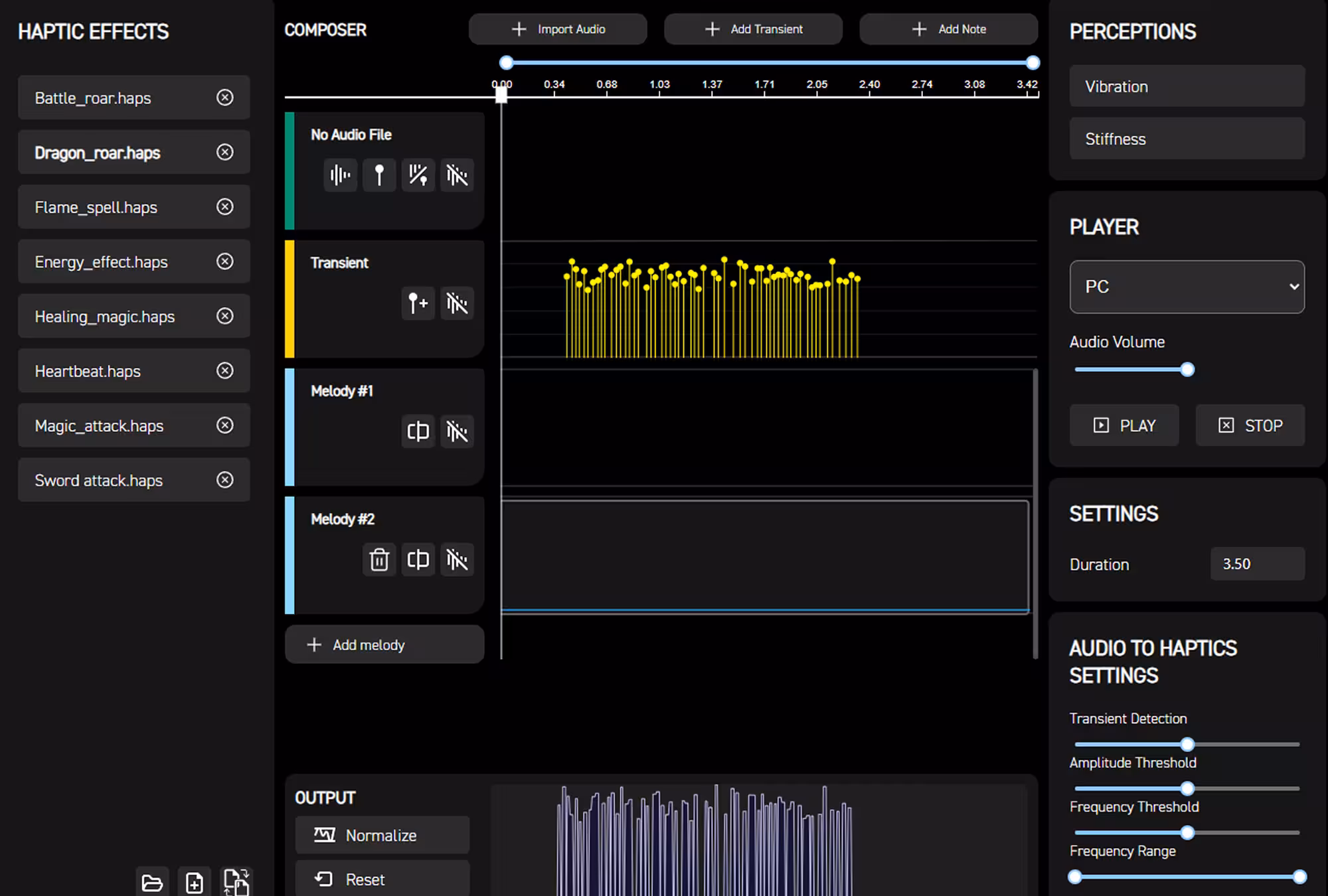This screenshot has width=1328, height=896.
Task: Click the Import Audio button
Action: [x=558, y=29]
